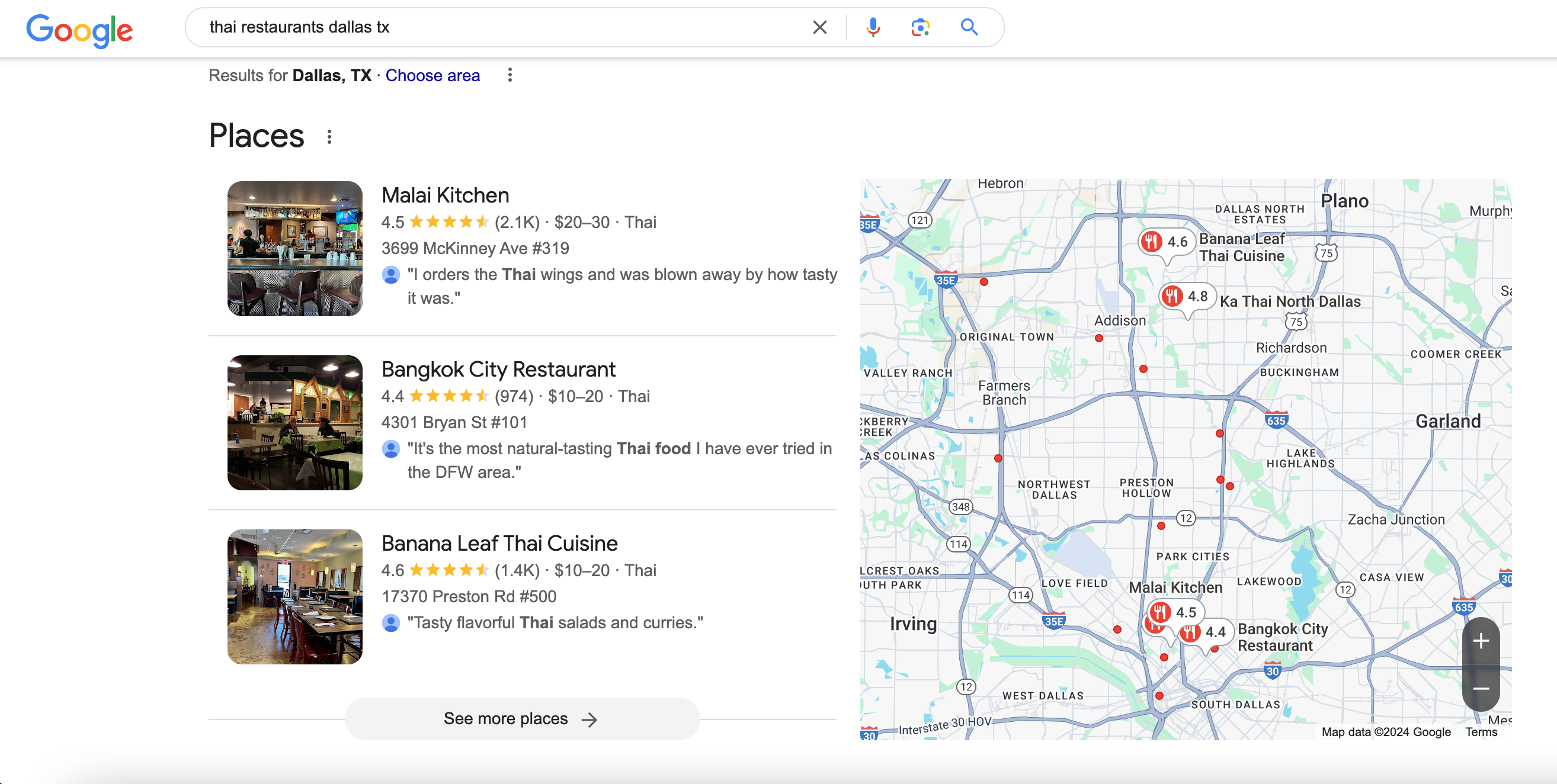Select the Banana Leaf 4.6 map pin
Viewport: 1557px width, 784px height.
click(1166, 243)
